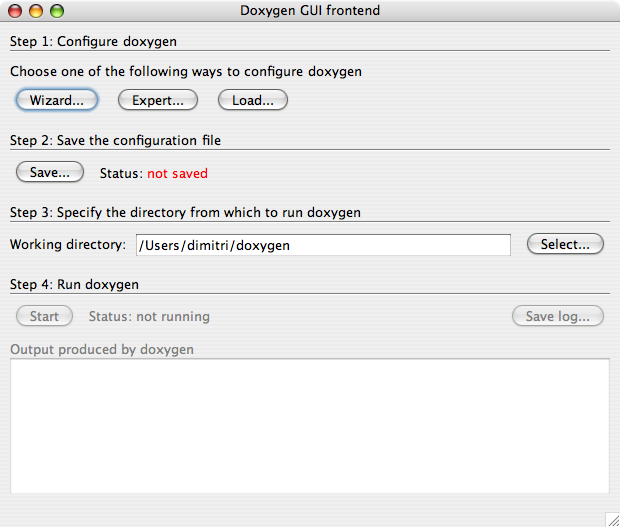
Task: Click inside the doxygen output text area
Action: point(309,425)
